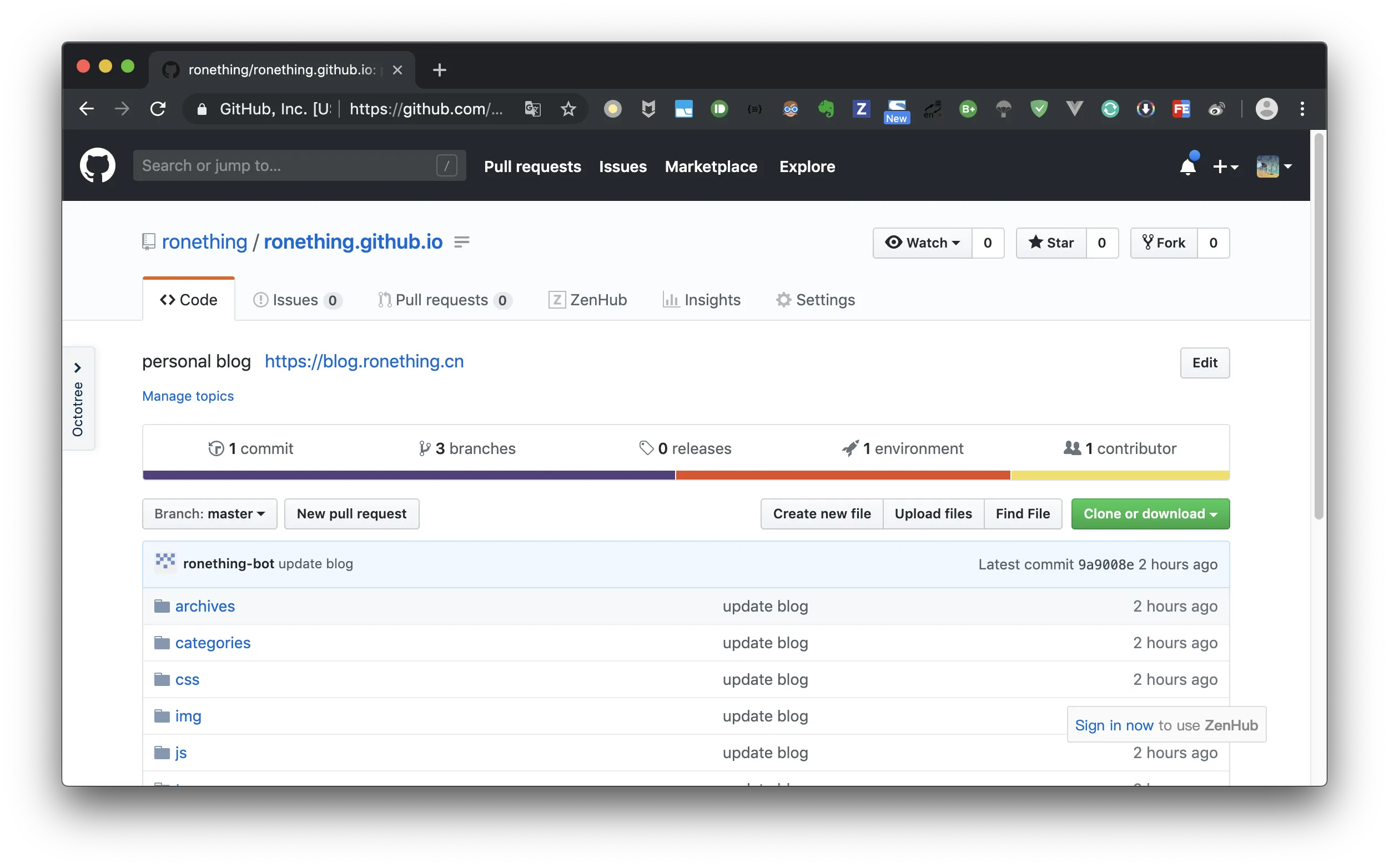Image resolution: width=1389 pixels, height=868 pixels.
Task: Click Manage topics
Action: point(188,396)
